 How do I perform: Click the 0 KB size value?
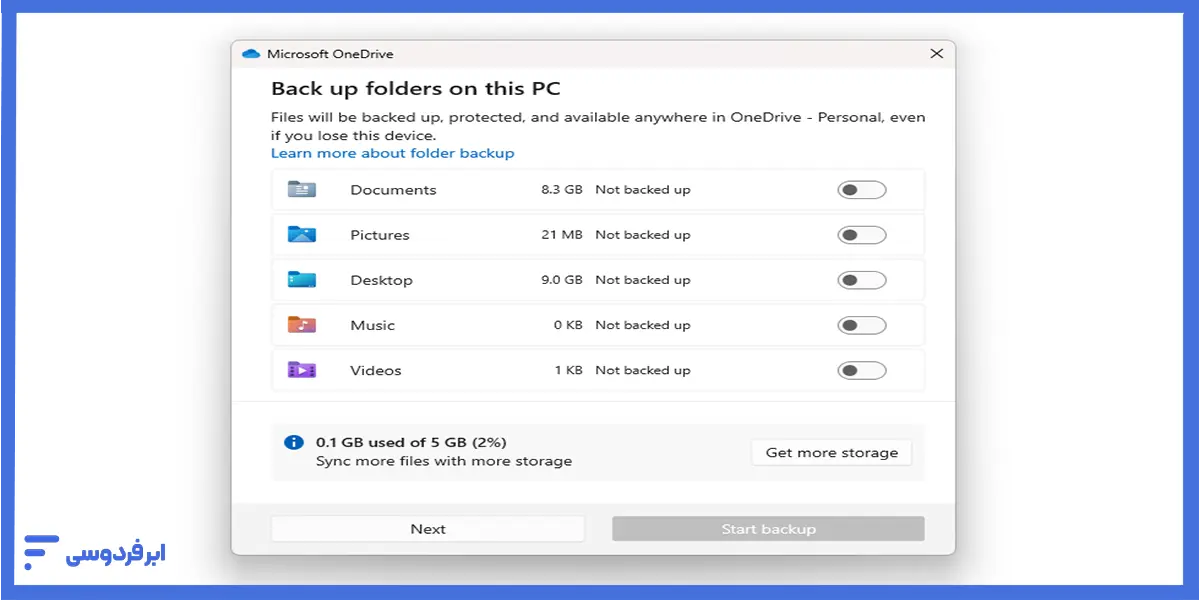[x=568, y=325]
